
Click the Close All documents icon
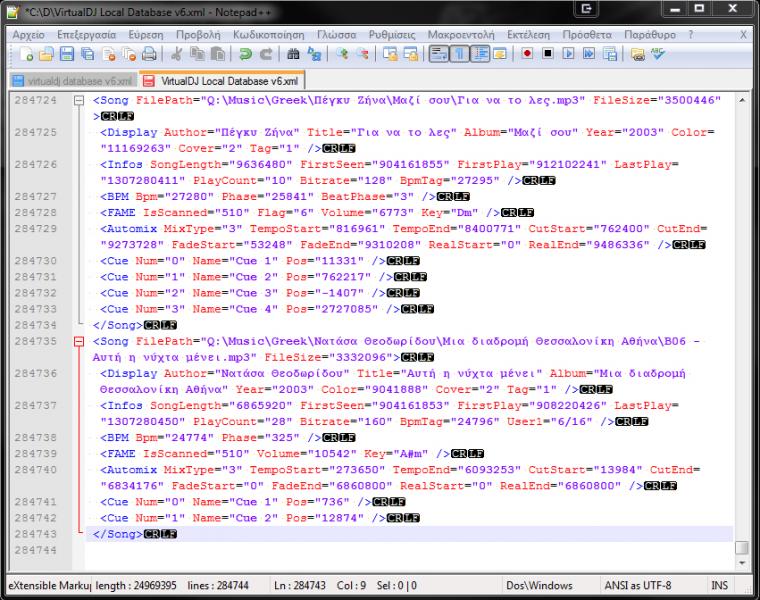pos(129,54)
